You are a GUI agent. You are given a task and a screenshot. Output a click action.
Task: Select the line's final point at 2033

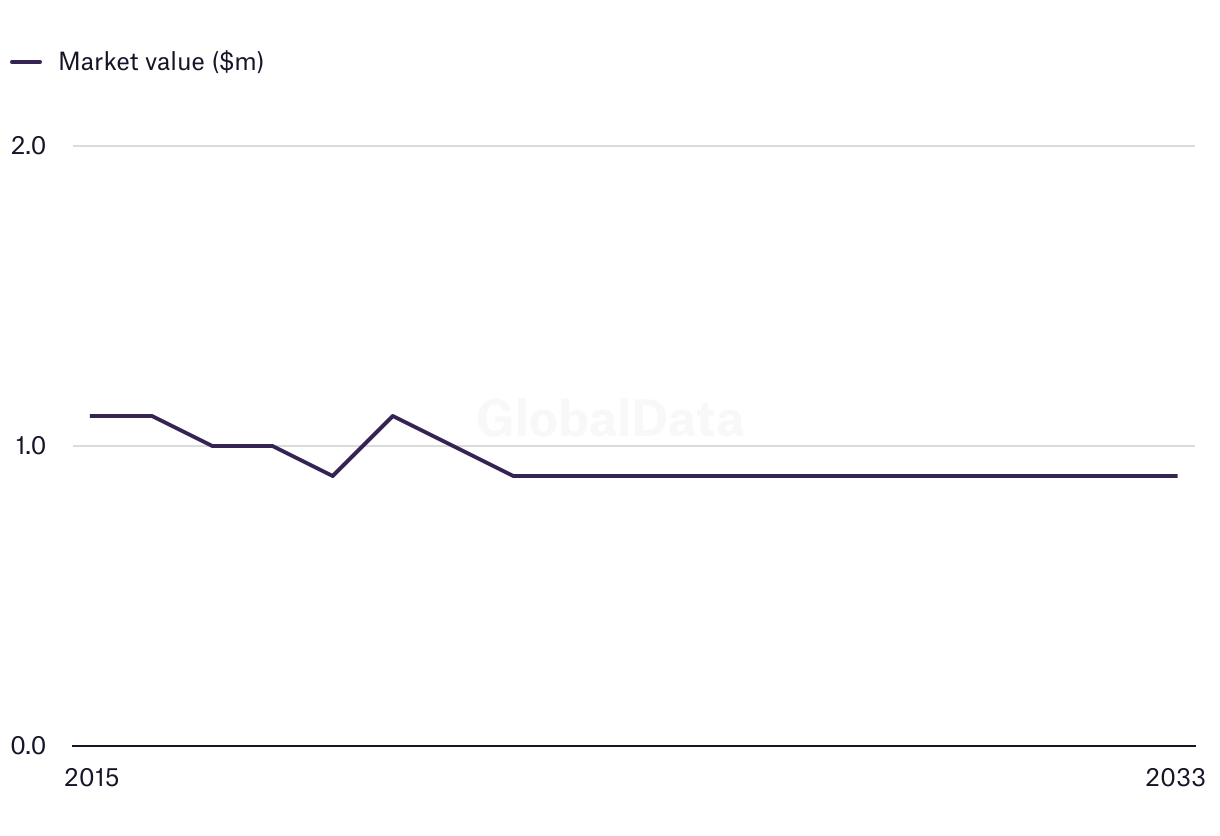point(1176,476)
